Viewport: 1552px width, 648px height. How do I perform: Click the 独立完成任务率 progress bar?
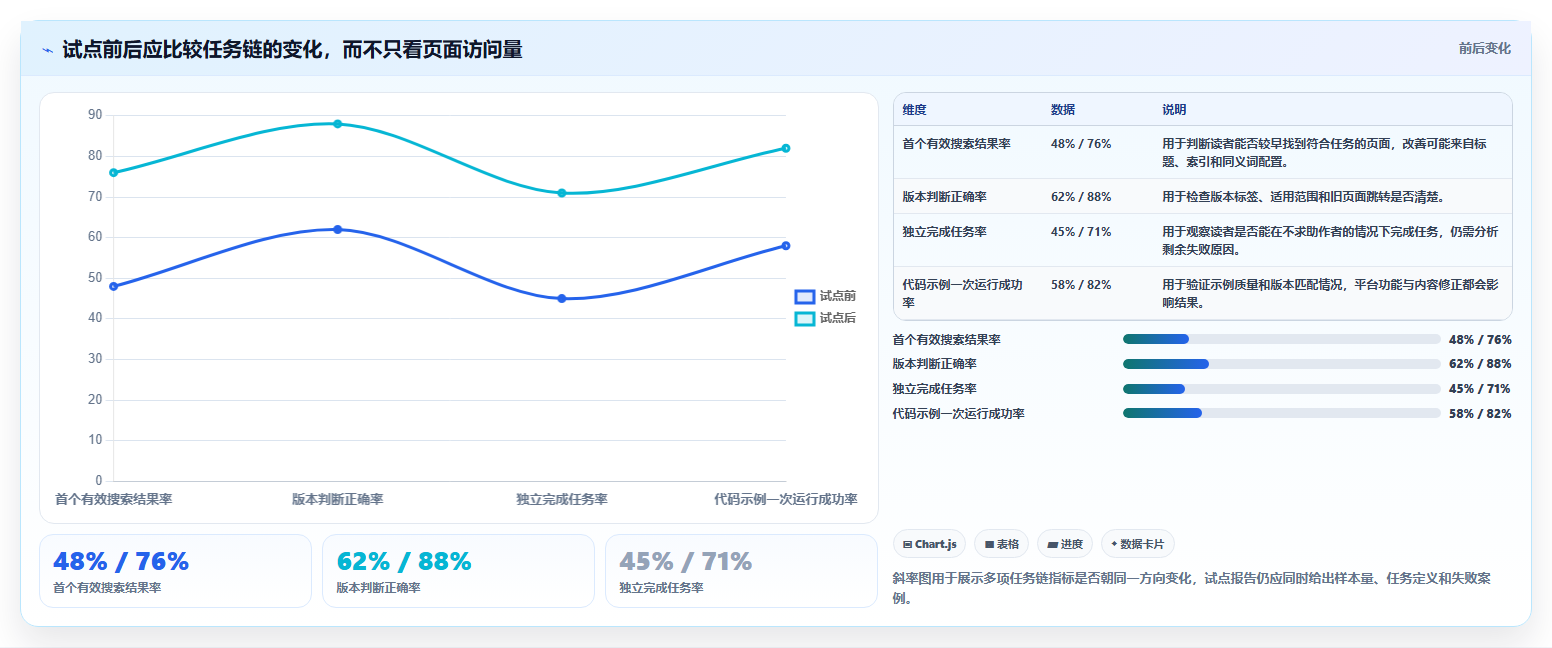pos(1282,389)
